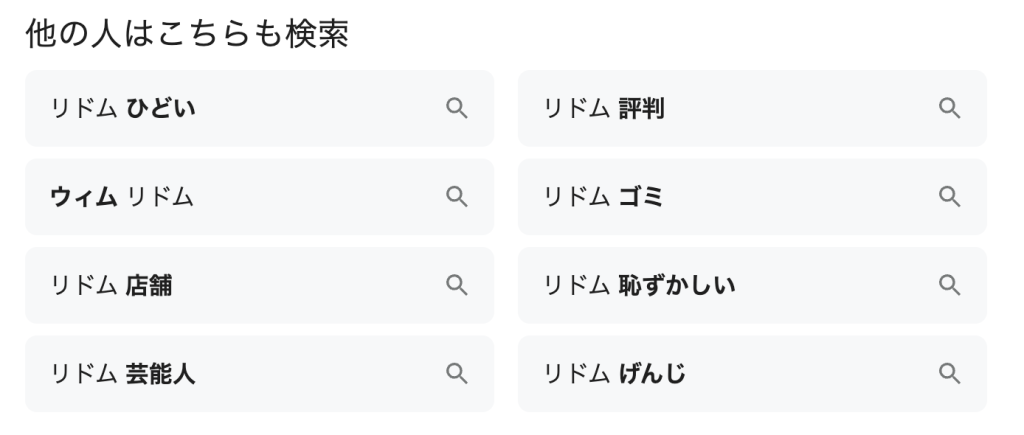The image size is (1024, 435).
Task: Click search icon beside リドム ひどい
Action: (457, 108)
